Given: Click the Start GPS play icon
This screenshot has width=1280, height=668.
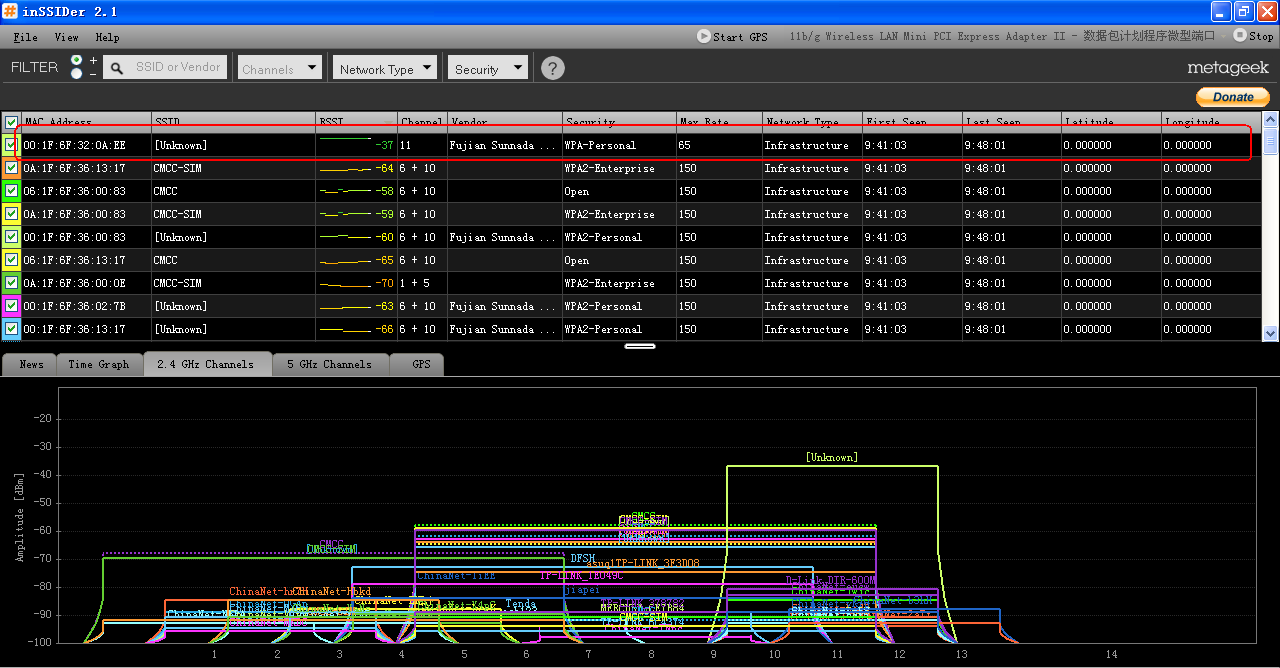Looking at the screenshot, I should click(703, 36).
